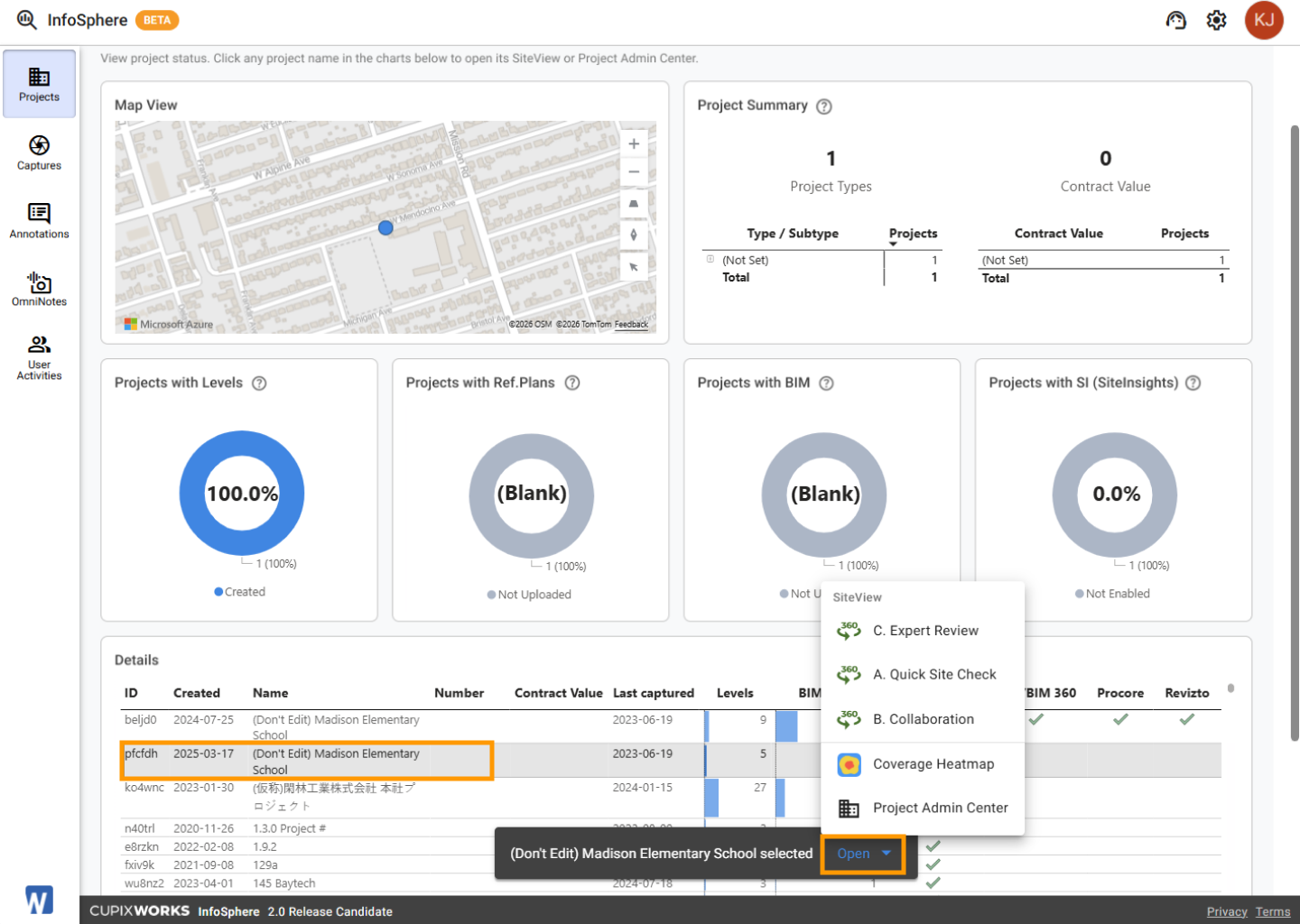Click the Coverage Heatmap icon in the menu
1300x924 pixels.
[849, 765]
